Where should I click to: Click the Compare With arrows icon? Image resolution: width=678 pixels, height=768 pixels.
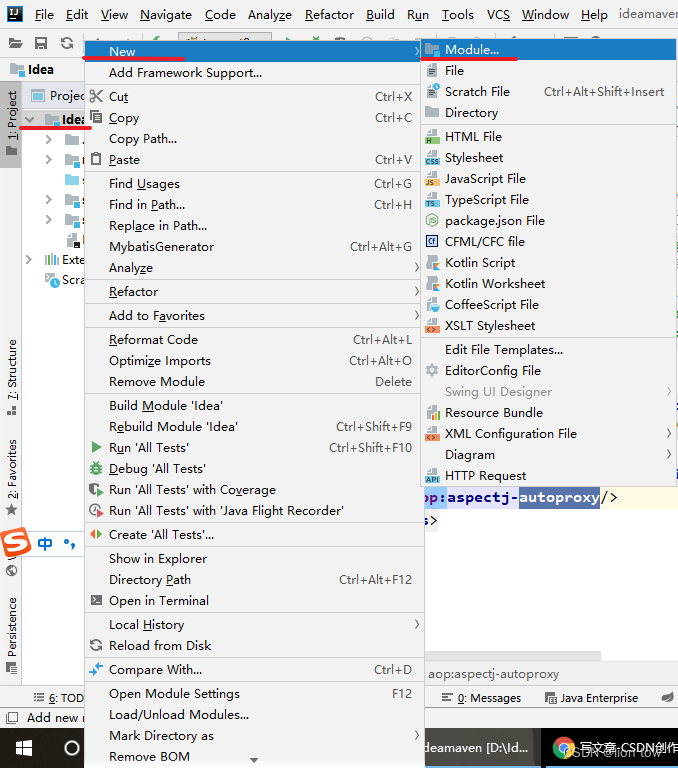click(x=96, y=669)
